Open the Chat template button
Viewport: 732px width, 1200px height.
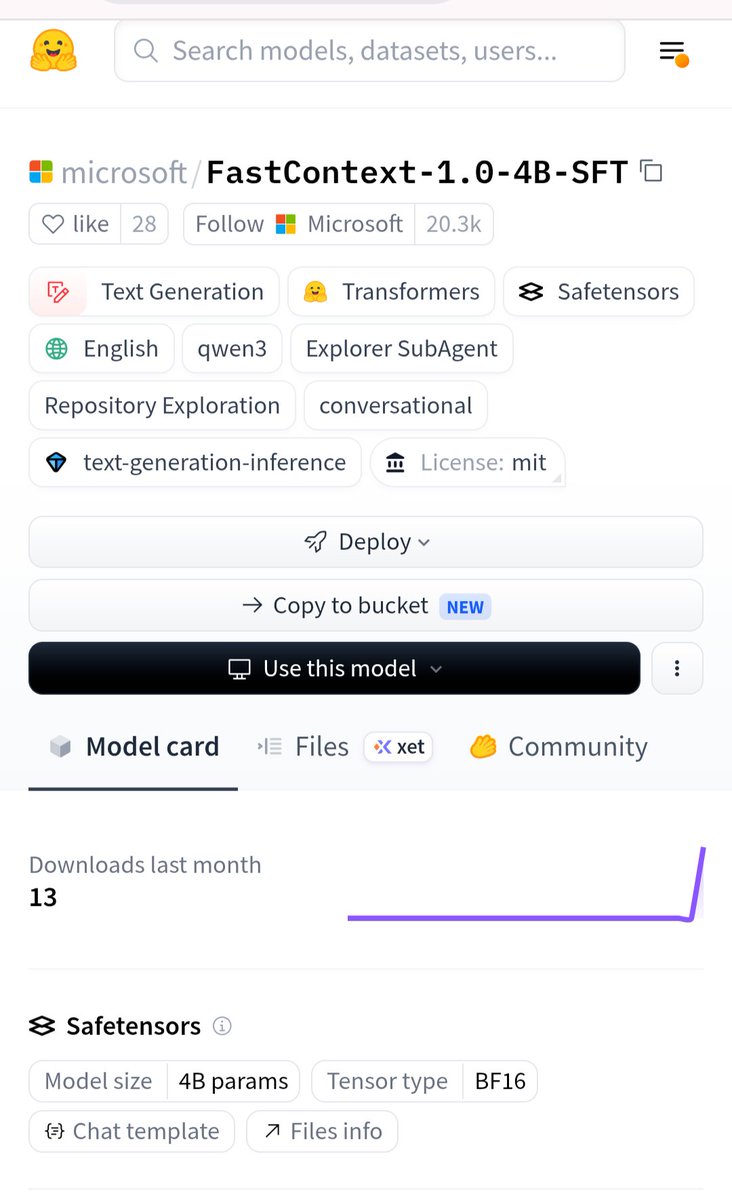pyautogui.click(x=132, y=1131)
